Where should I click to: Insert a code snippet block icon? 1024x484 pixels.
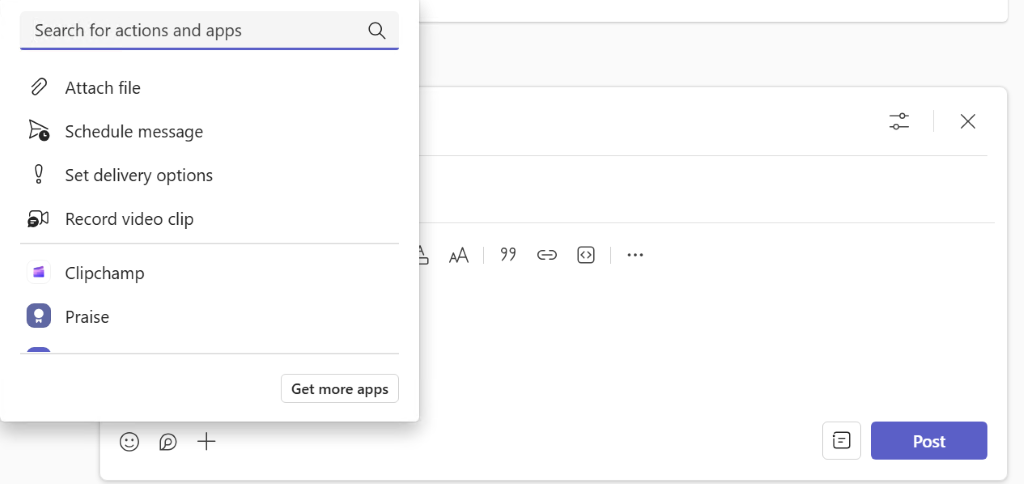(x=586, y=255)
